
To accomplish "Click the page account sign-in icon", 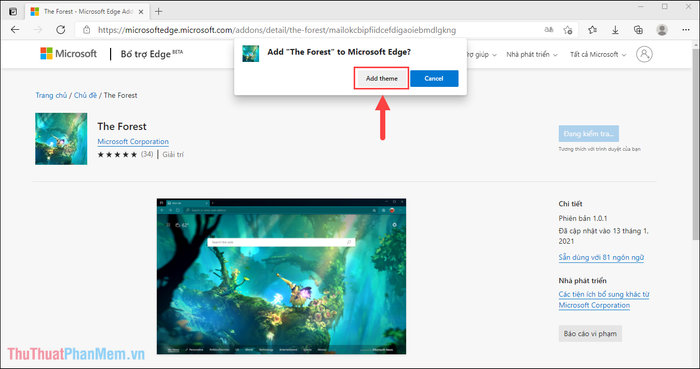I will [644, 54].
